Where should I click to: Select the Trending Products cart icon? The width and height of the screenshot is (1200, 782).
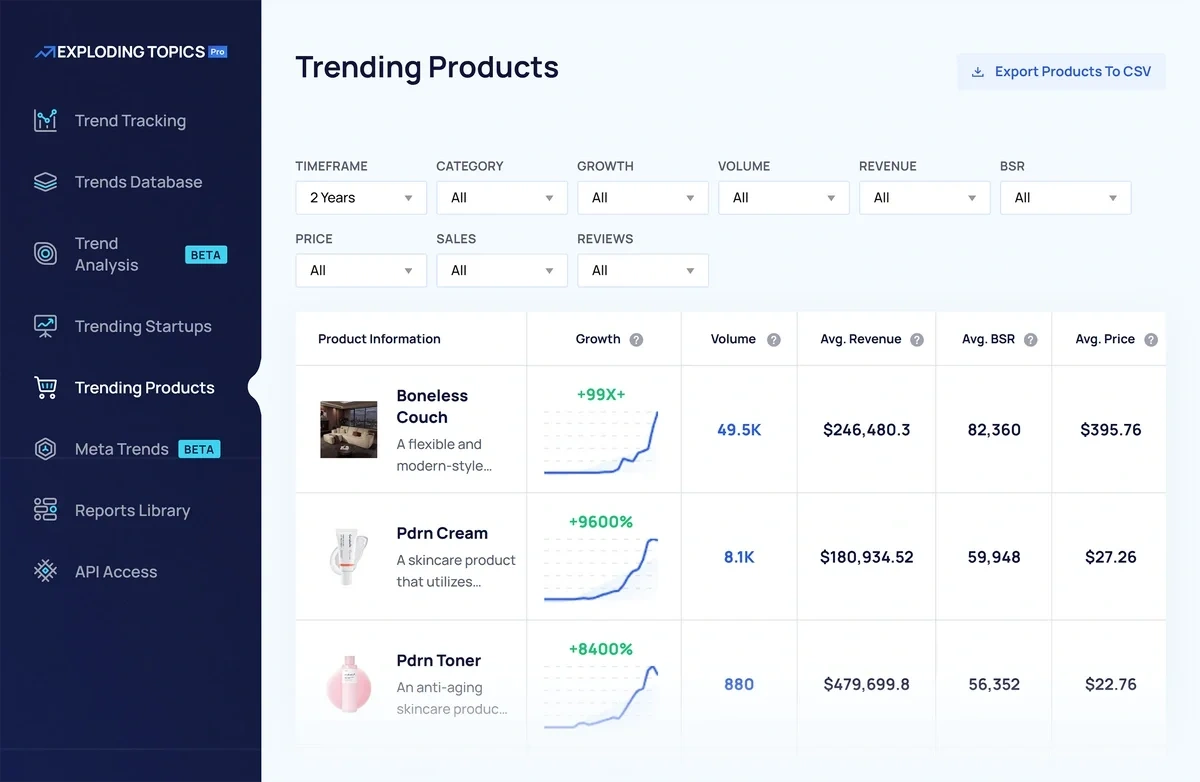tap(45, 388)
